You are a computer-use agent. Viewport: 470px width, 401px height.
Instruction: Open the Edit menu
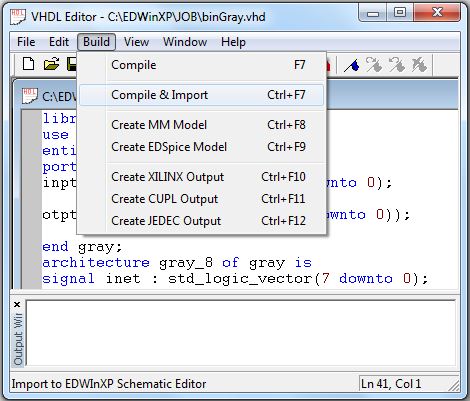59,42
